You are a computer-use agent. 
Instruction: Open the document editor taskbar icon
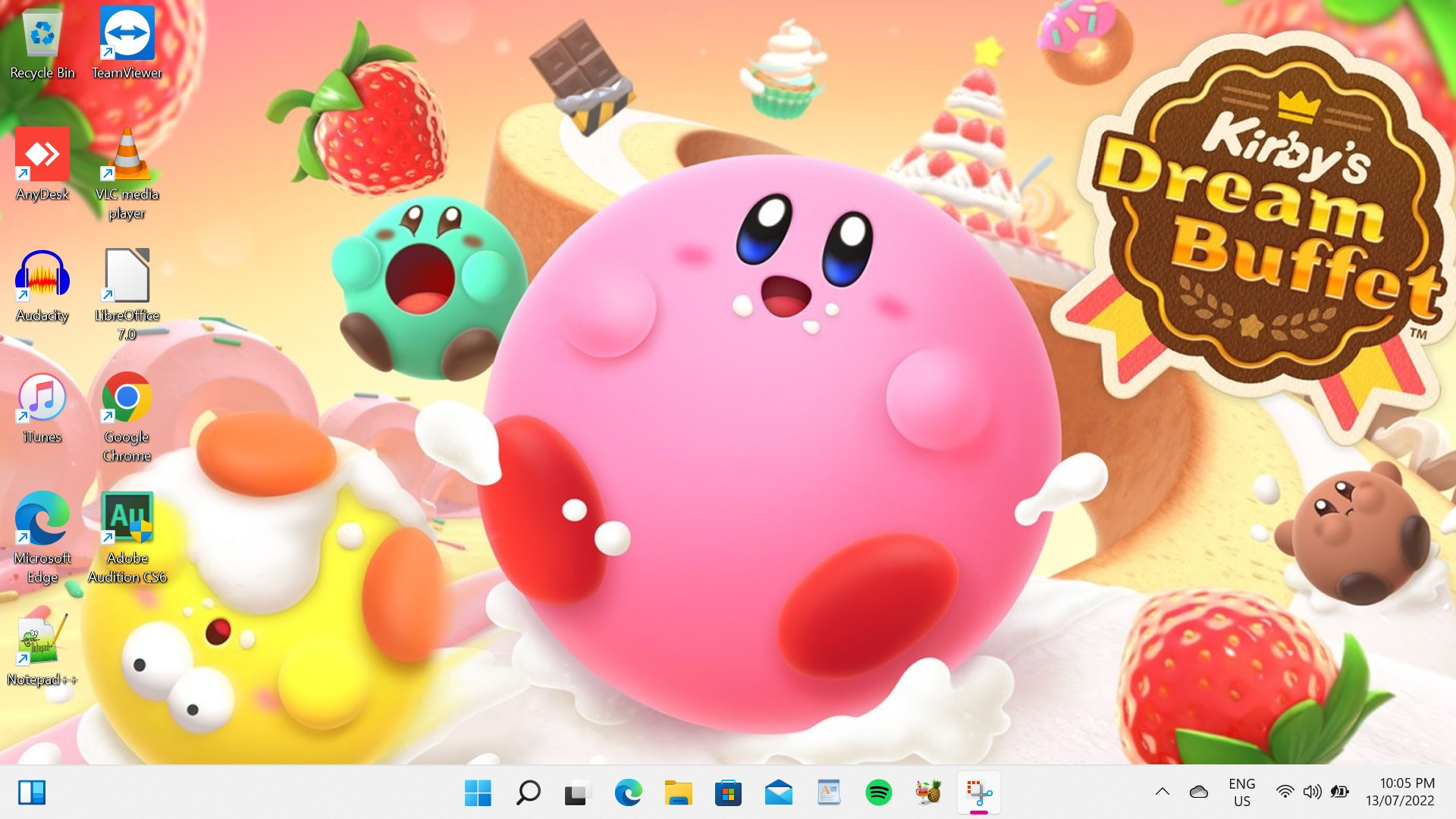coord(828,792)
